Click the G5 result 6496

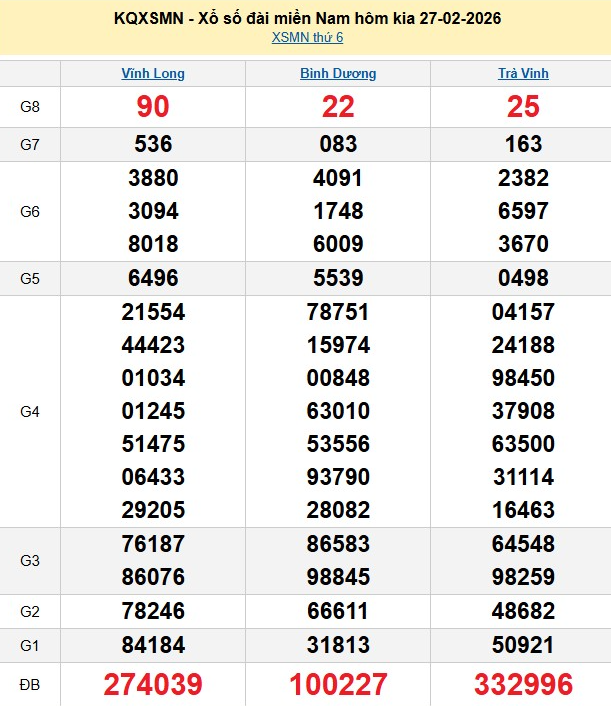pyautogui.click(x=153, y=278)
